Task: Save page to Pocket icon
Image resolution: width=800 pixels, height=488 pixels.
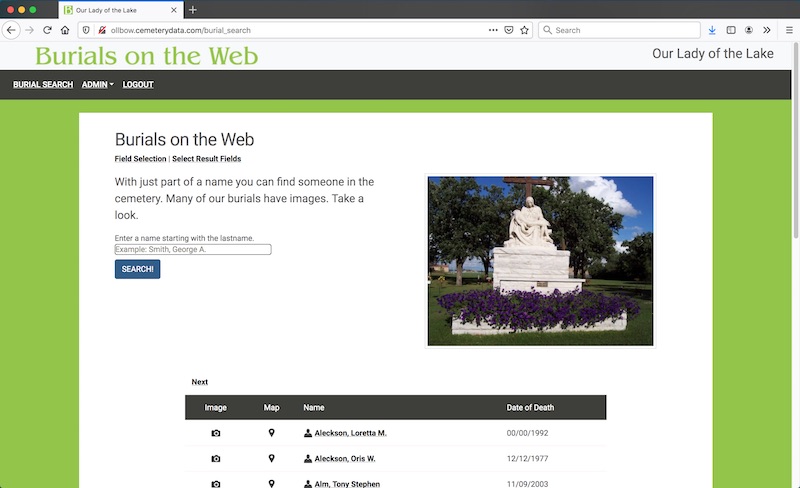Action: (x=509, y=30)
